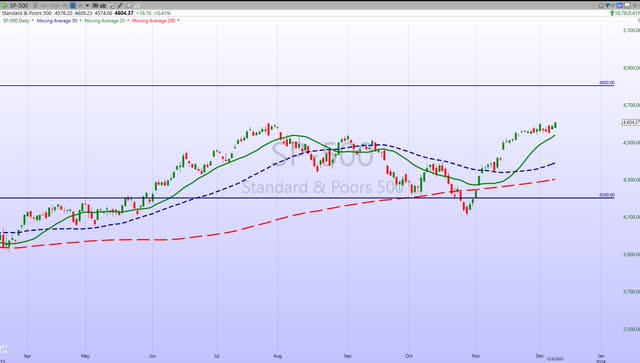The width and height of the screenshot is (640, 363).
Task: Click the Aug label on date axis
Action: (x=278, y=356)
